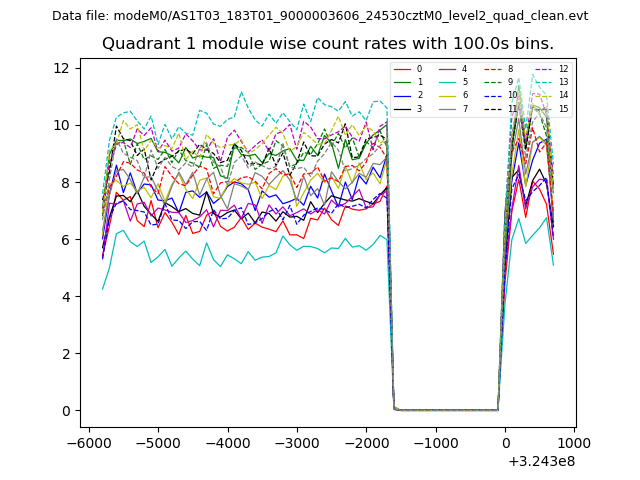Click the red solid line legend entry 0
The image size is (640, 480).
click(408, 69)
